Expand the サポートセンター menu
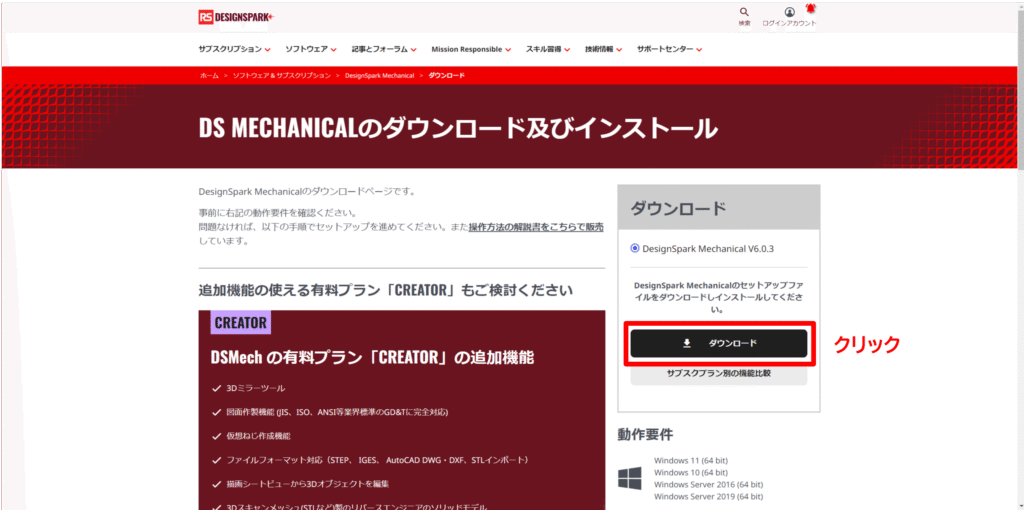 (x=669, y=49)
